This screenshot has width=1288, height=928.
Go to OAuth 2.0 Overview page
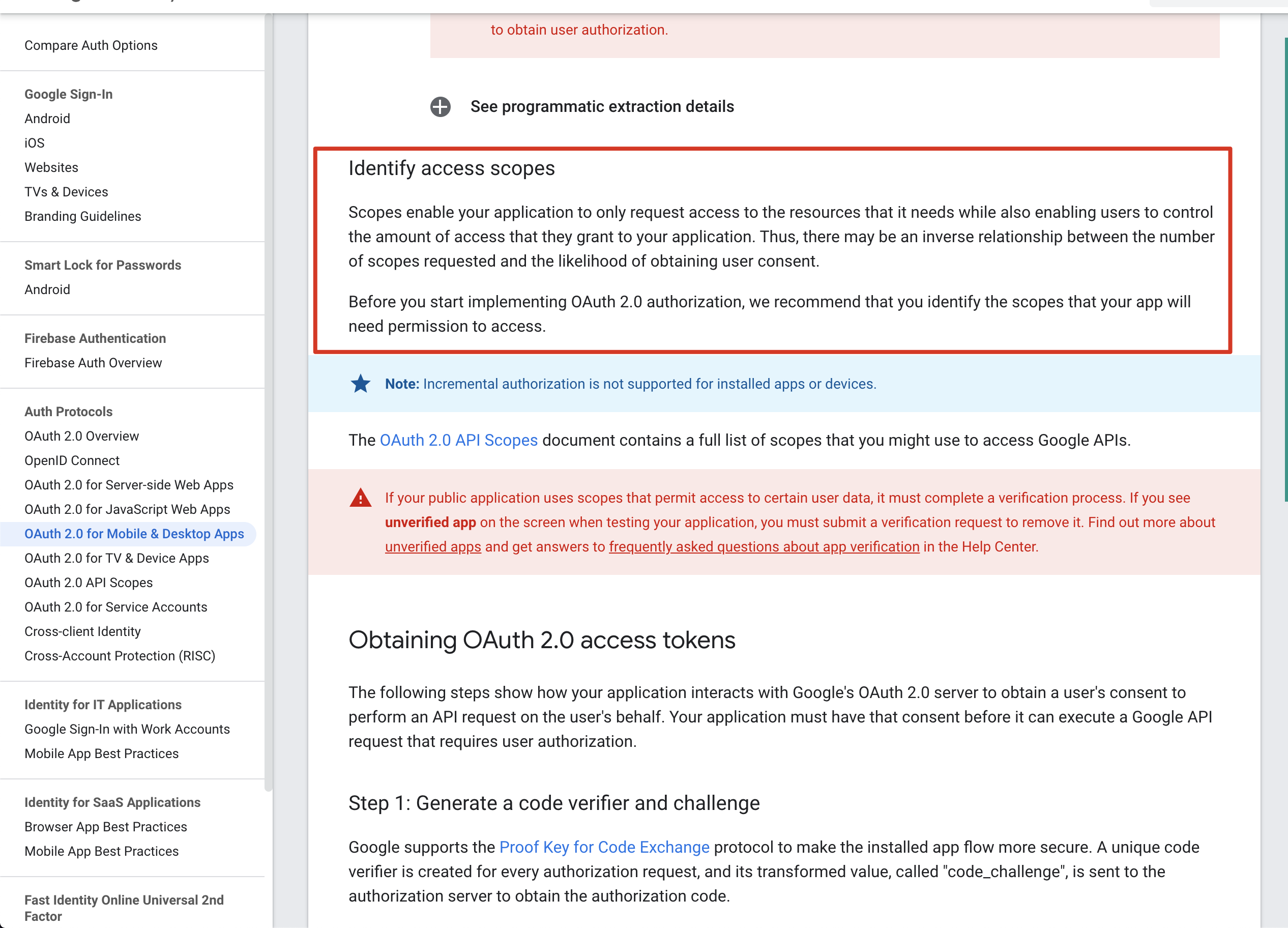[82, 436]
